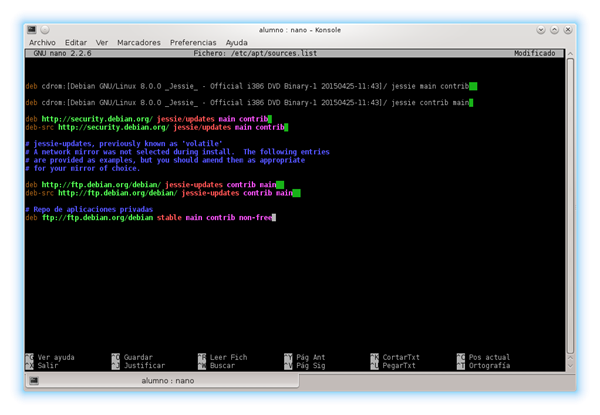Click the Konsole terminal icon in title bar
The width and height of the screenshot is (600, 415).
[x=32, y=29]
